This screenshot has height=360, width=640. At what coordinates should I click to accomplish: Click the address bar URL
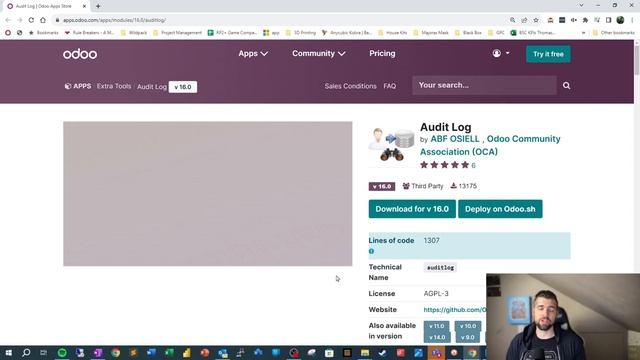(x=114, y=20)
